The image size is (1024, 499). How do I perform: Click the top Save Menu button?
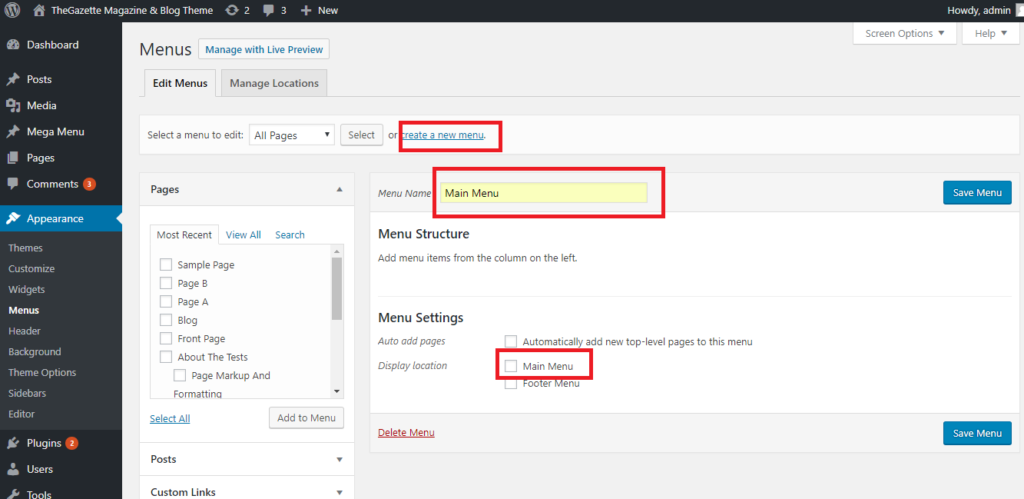click(x=976, y=193)
